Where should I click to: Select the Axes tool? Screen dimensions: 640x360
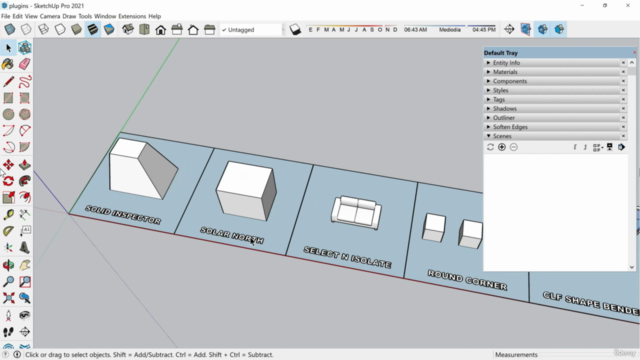(8, 247)
